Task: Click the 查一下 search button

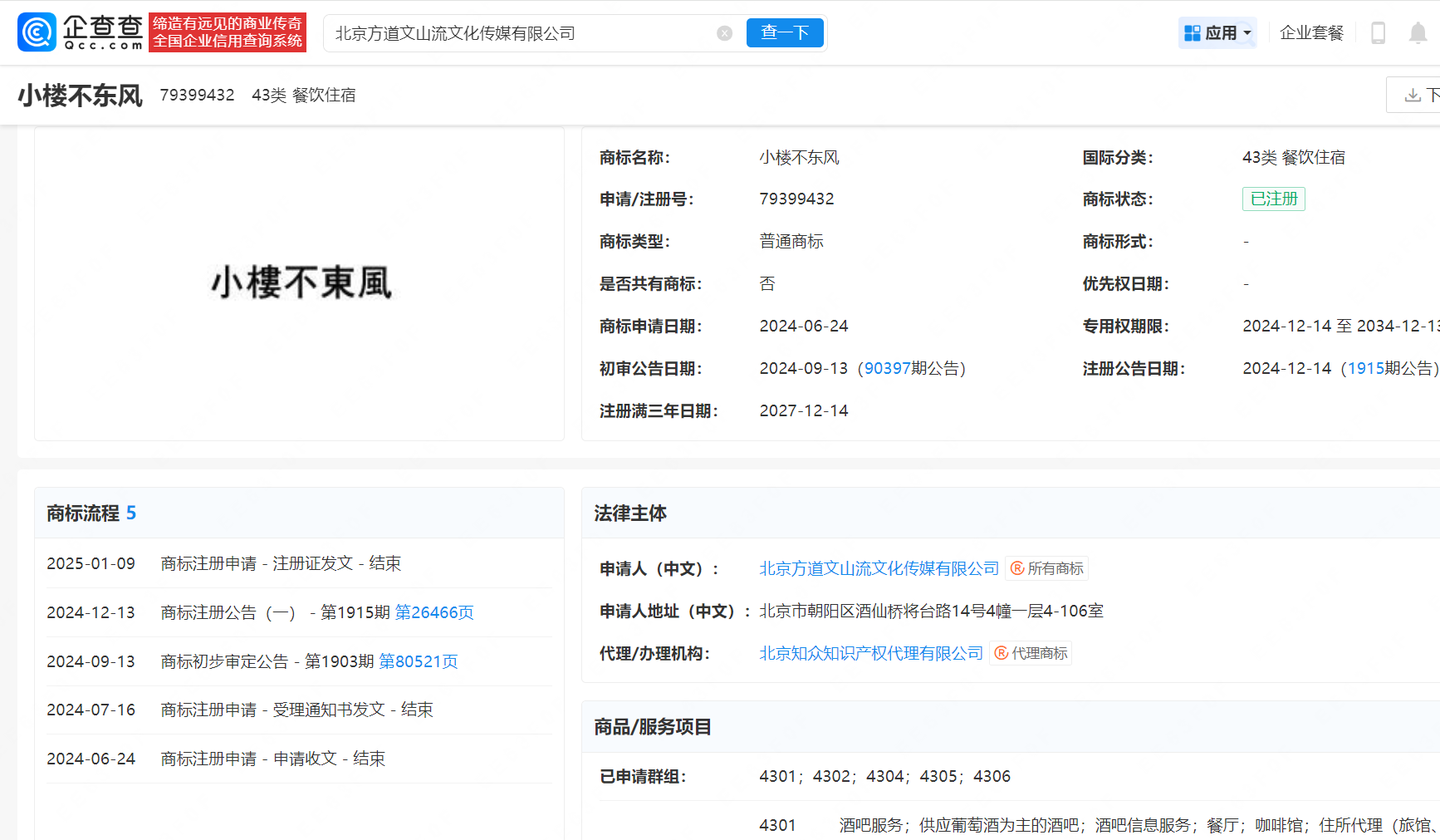Action: pyautogui.click(x=785, y=33)
